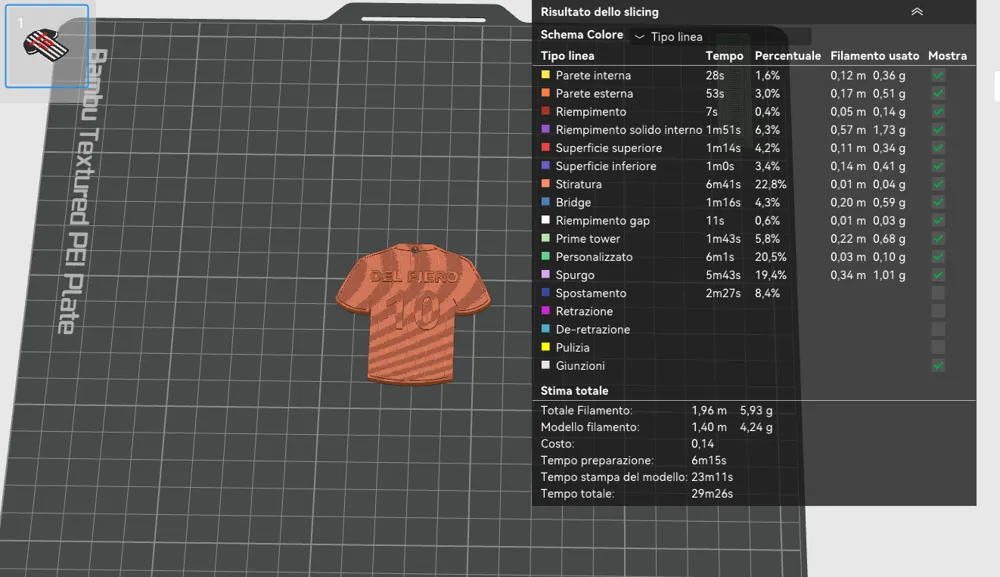The height and width of the screenshot is (577, 1000).
Task: Collapse the Risultato dello slicing panel
Action: click(916, 11)
